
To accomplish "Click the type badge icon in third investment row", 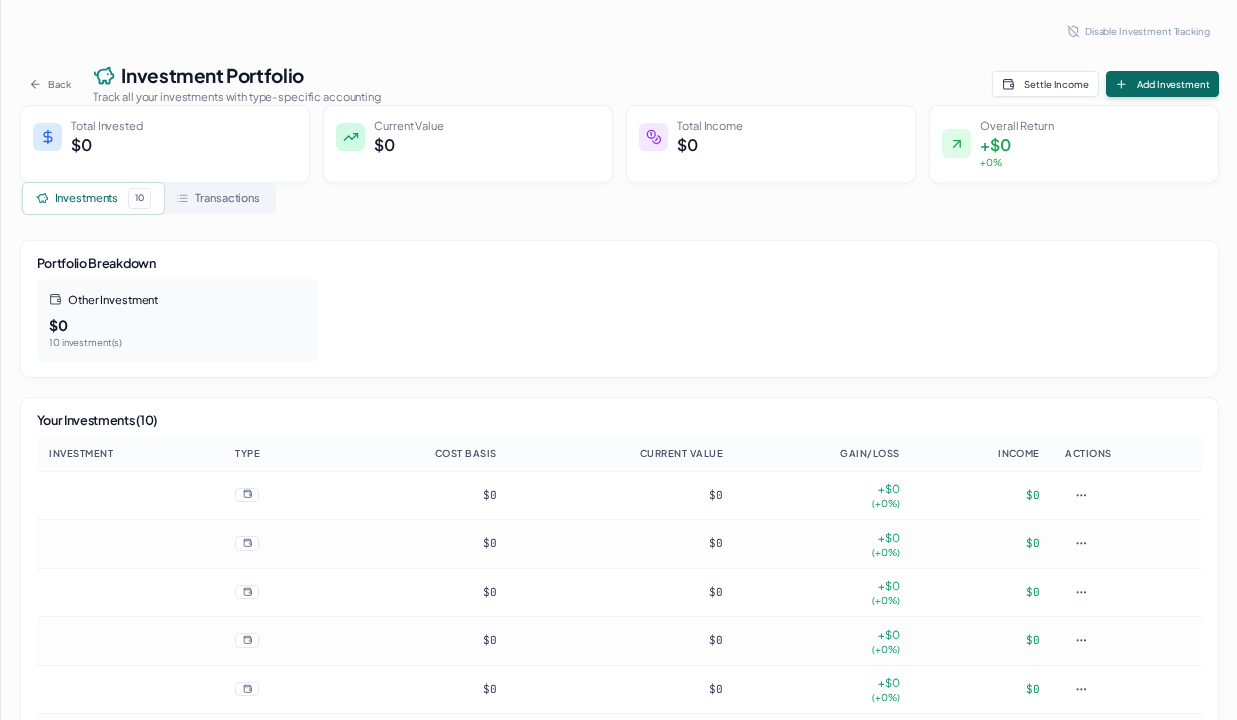I will tap(247, 592).
